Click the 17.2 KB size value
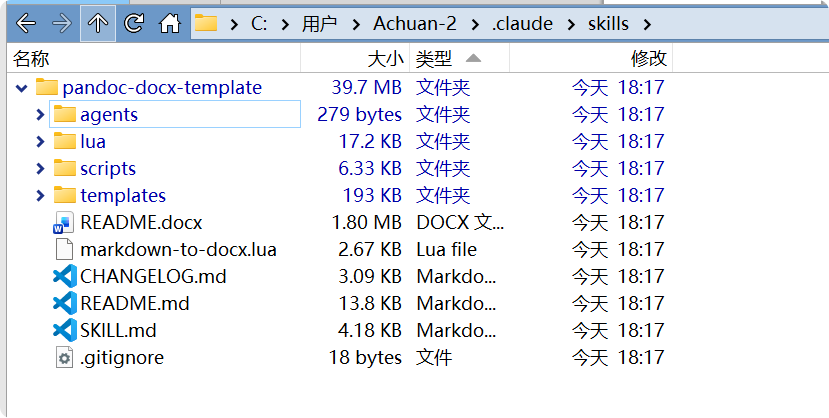 click(x=370, y=141)
